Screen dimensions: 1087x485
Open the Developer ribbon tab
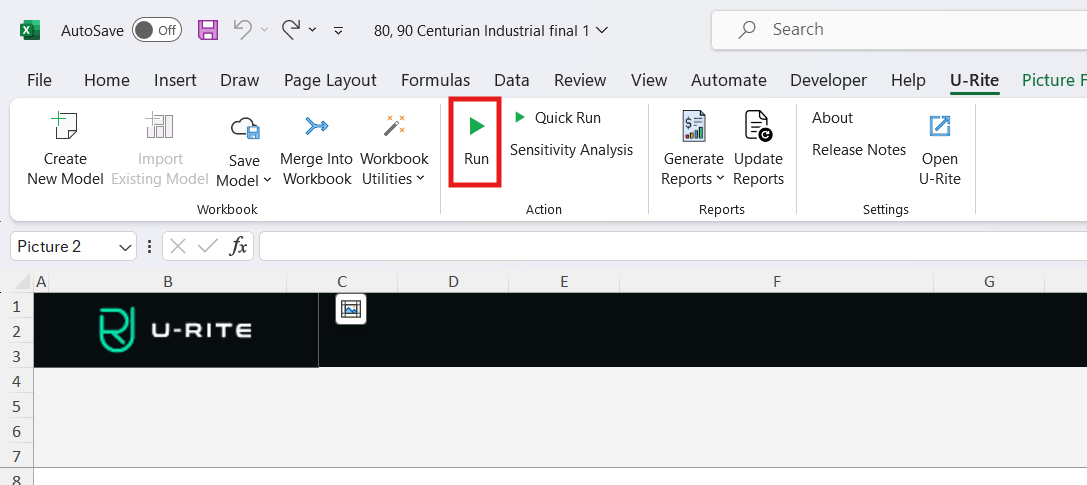(828, 80)
